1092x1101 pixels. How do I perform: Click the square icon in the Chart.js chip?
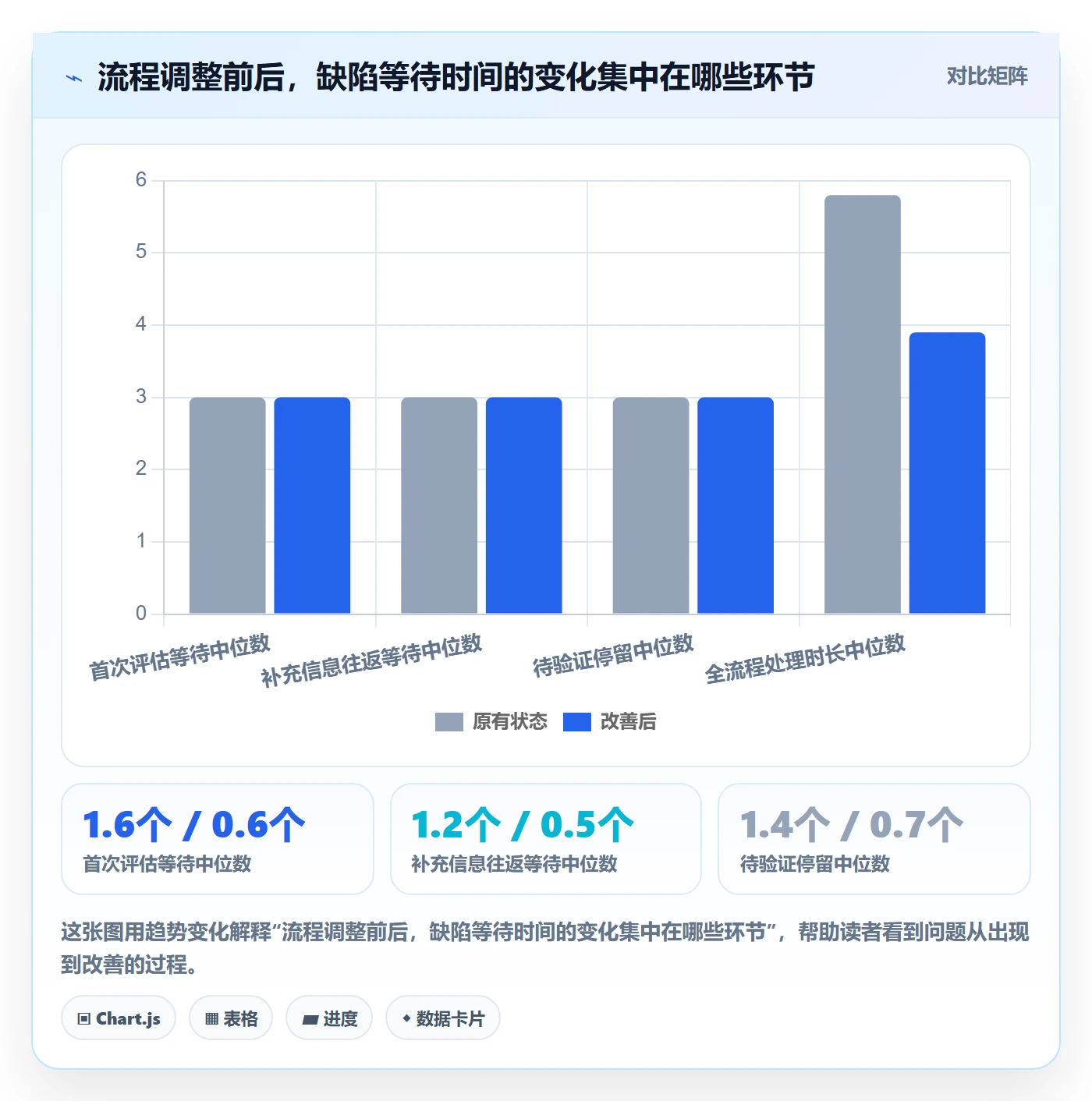[84, 1019]
